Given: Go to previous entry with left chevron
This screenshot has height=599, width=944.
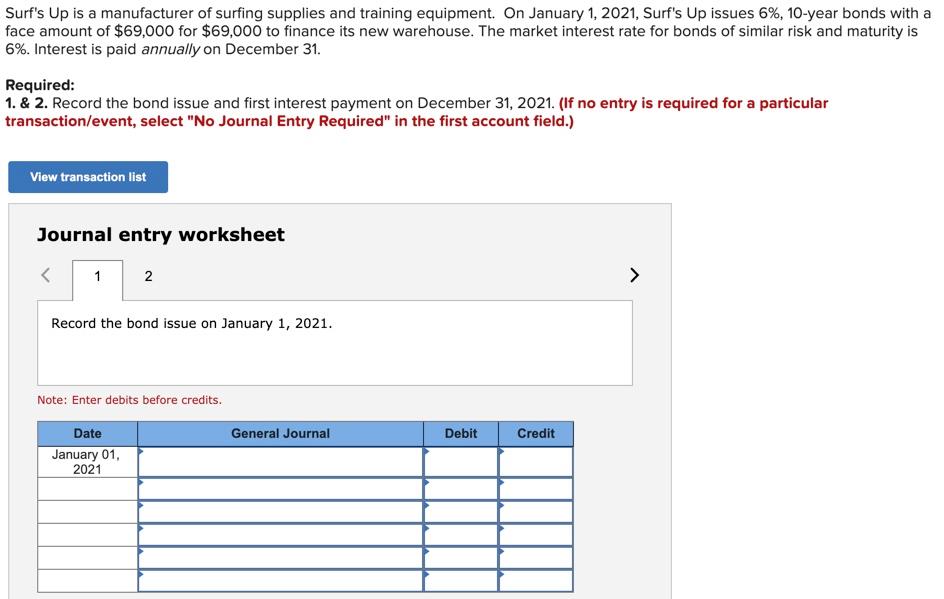Looking at the screenshot, I should [x=46, y=275].
